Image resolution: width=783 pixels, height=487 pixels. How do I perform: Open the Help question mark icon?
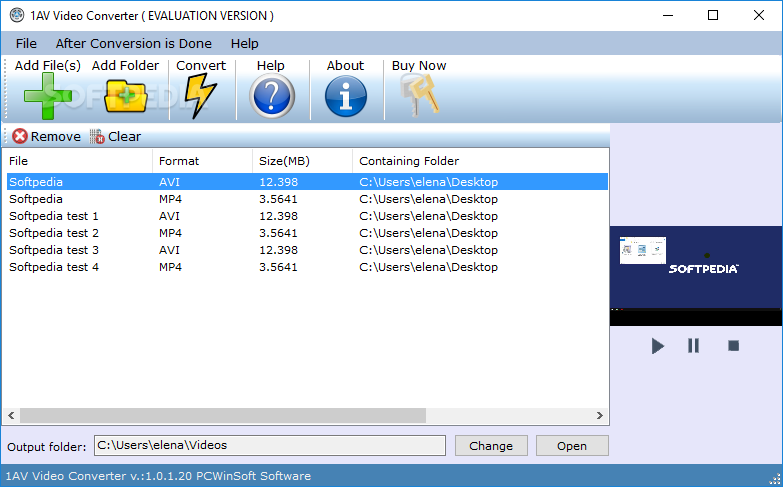(272, 96)
